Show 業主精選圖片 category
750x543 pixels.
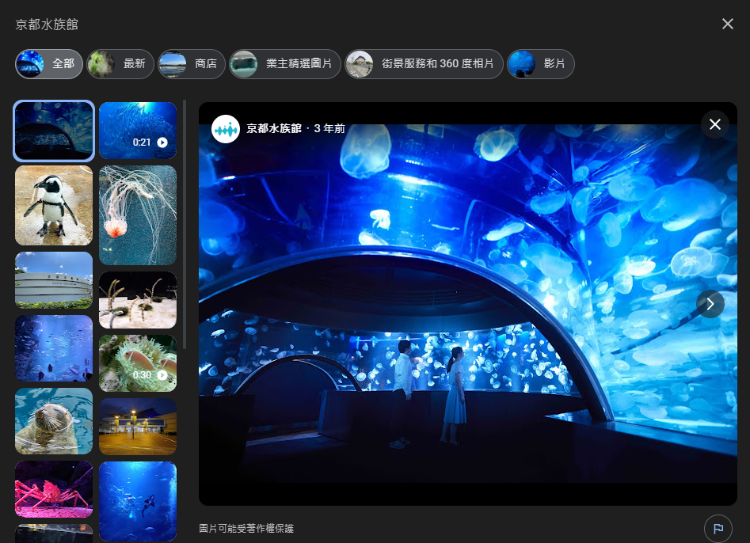[x=285, y=64]
